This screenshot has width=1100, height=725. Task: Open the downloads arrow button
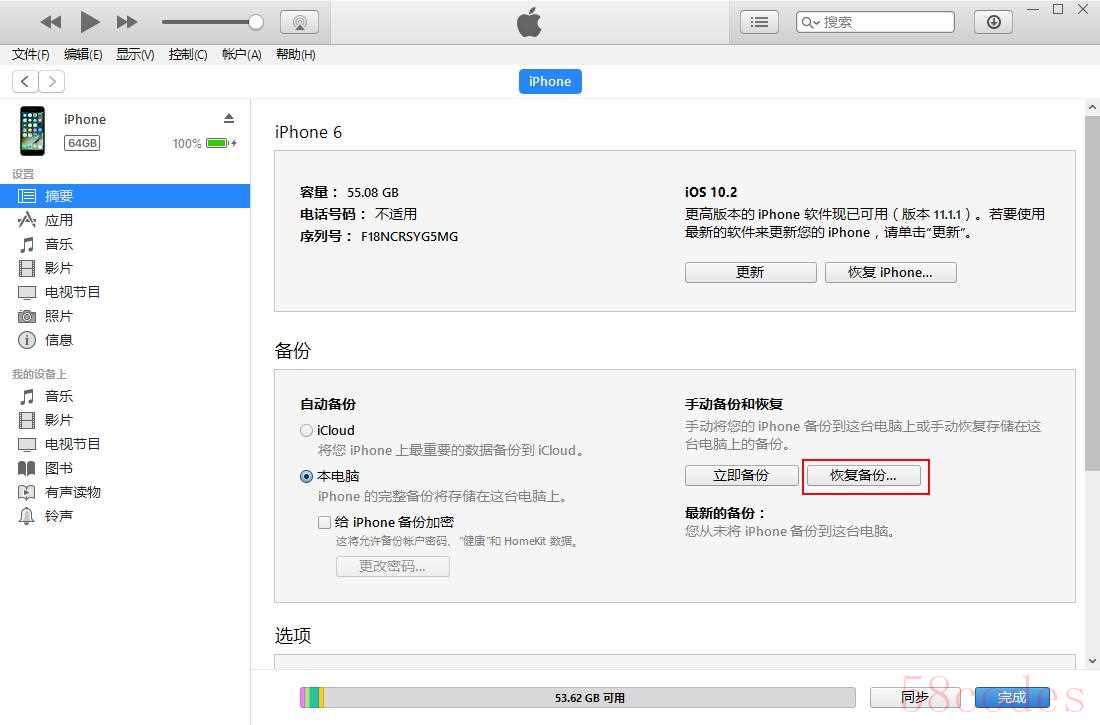pyautogui.click(x=993, y=22)
